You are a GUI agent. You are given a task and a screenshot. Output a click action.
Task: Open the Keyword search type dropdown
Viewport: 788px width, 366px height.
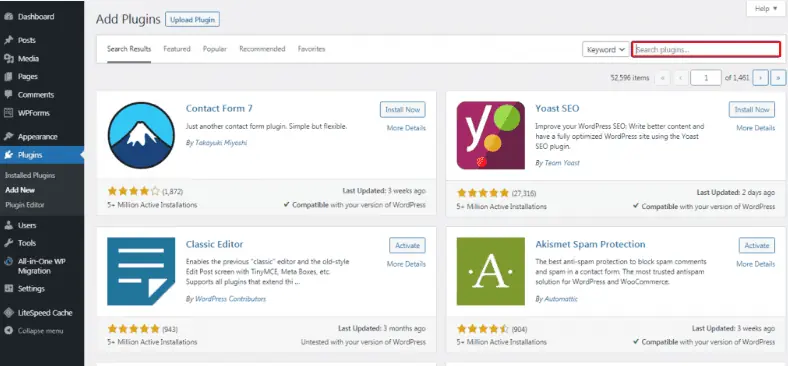tap(606, 49)
